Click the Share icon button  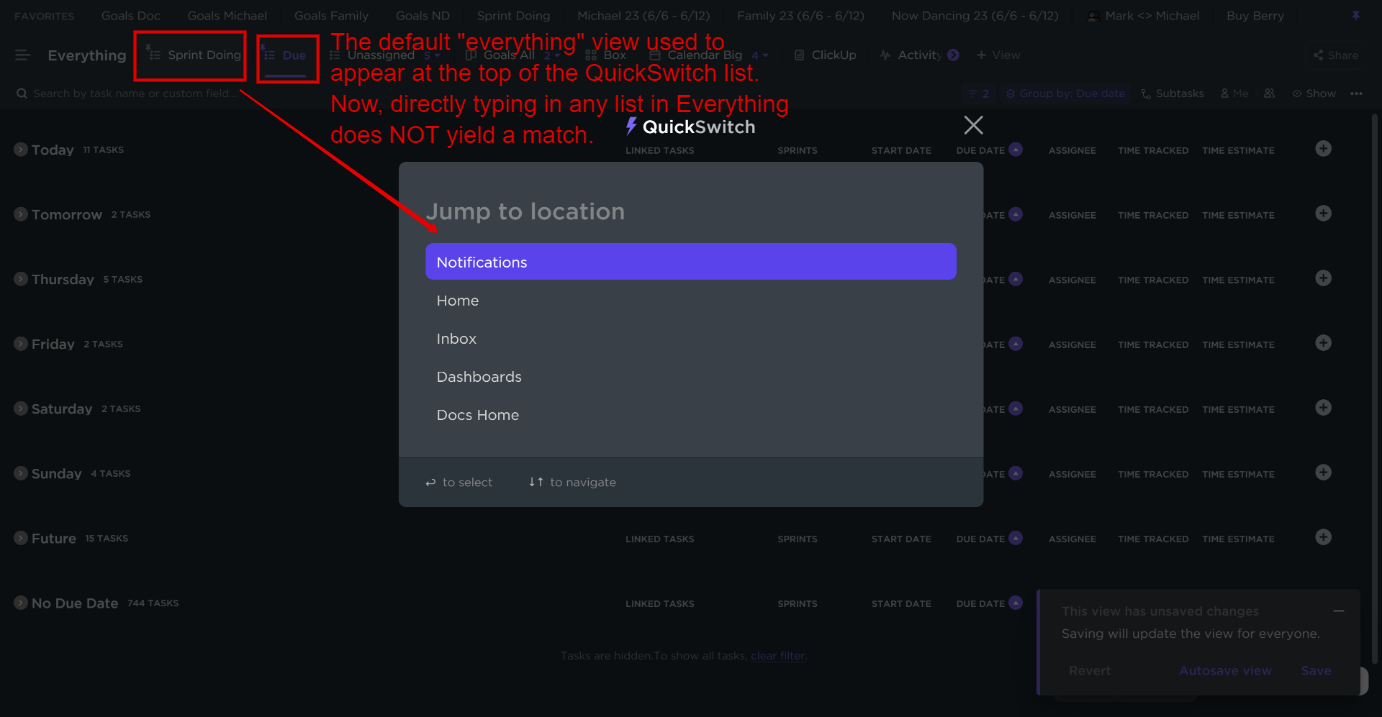(x=1336, y=55)
